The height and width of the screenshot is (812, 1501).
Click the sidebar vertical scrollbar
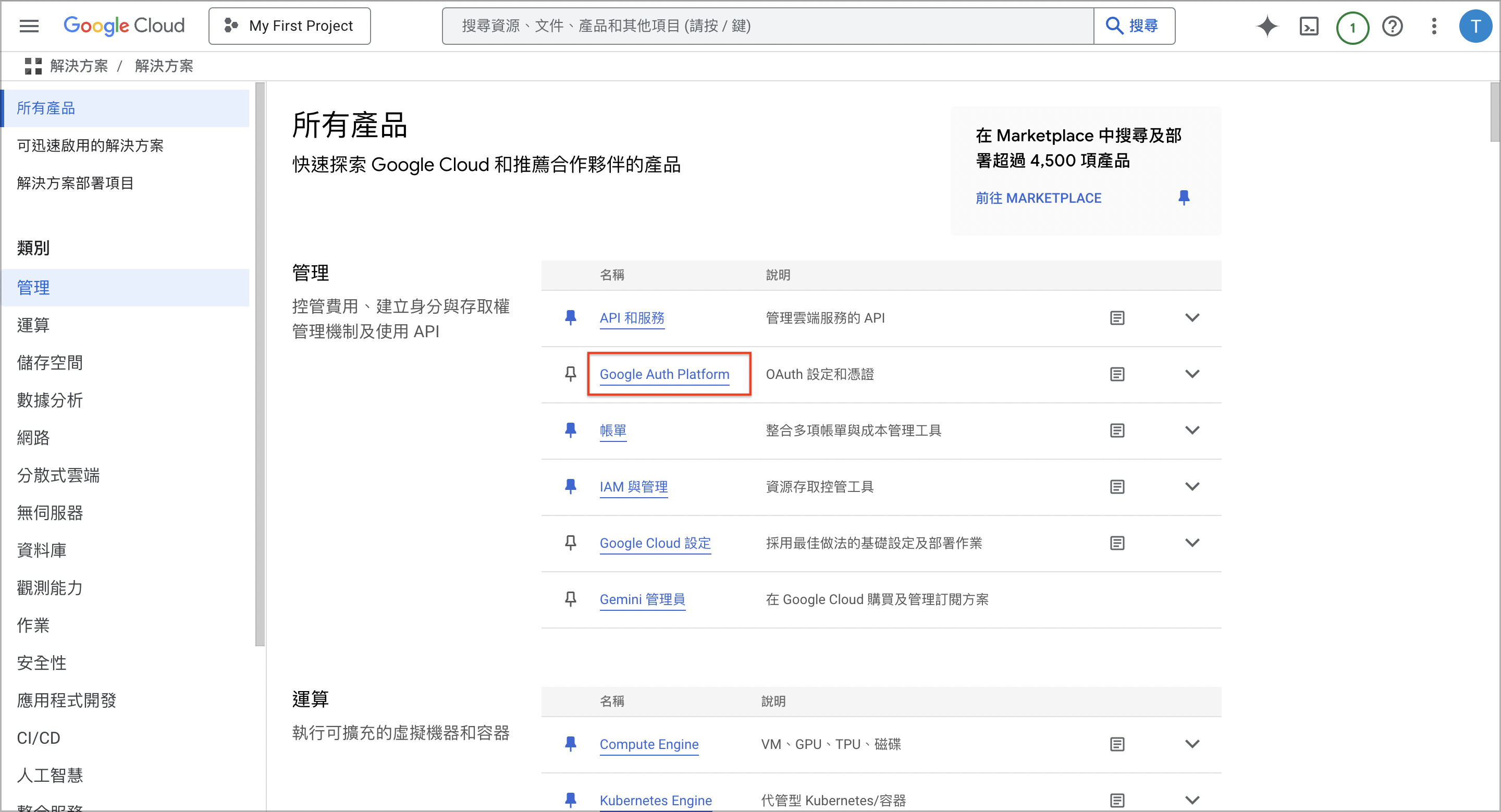(x=260, y=364)
